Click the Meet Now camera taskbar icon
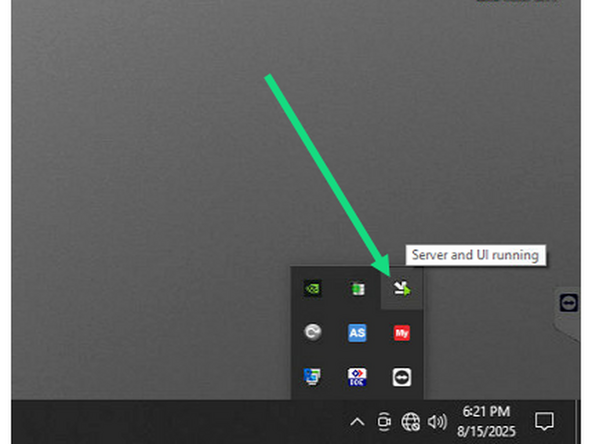Viewport: 592px width, 444px height. (x=384, y=421)
